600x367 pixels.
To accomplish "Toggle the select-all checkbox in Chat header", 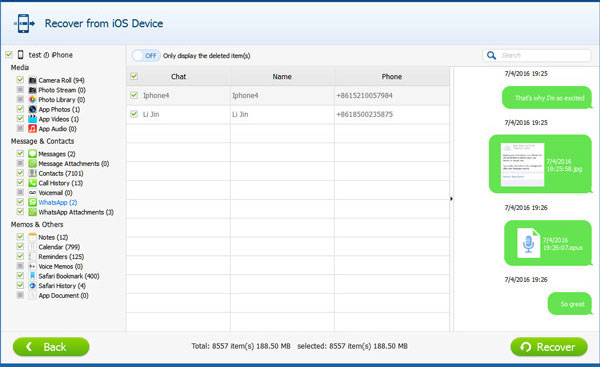I will click(134, 76).
